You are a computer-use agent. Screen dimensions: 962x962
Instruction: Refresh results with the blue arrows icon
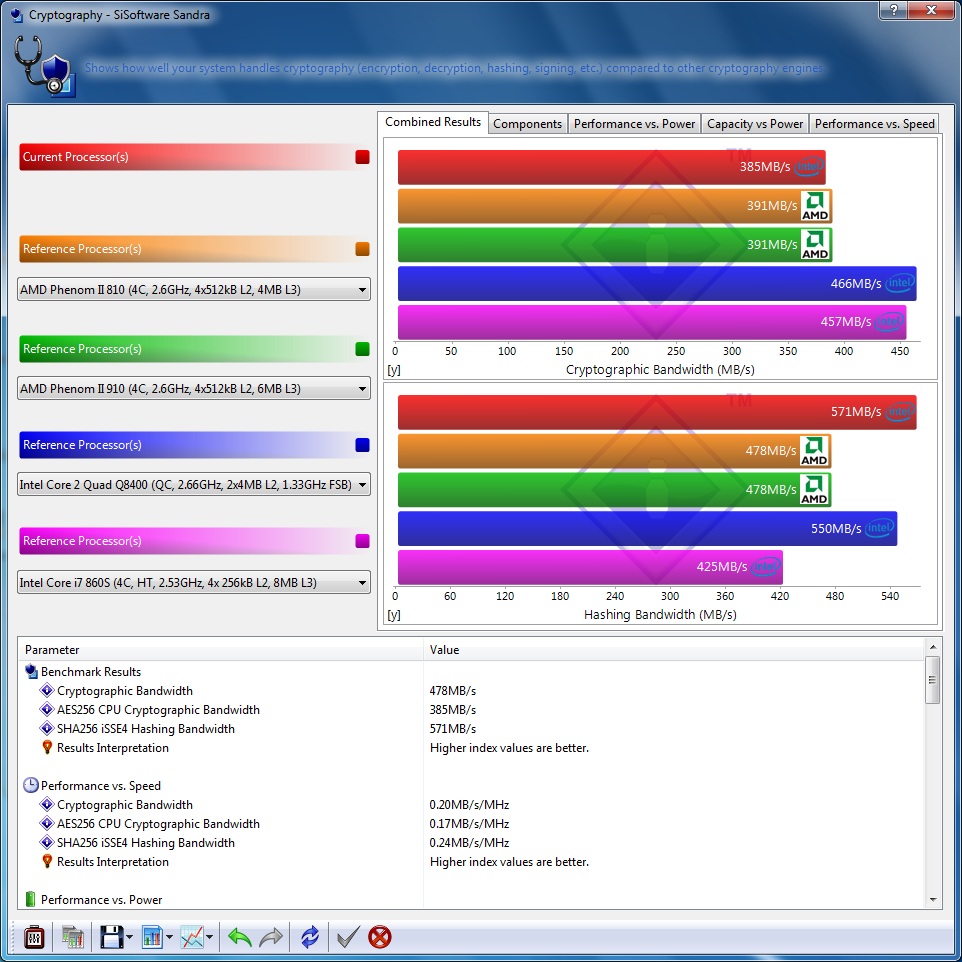click(310, 937)
